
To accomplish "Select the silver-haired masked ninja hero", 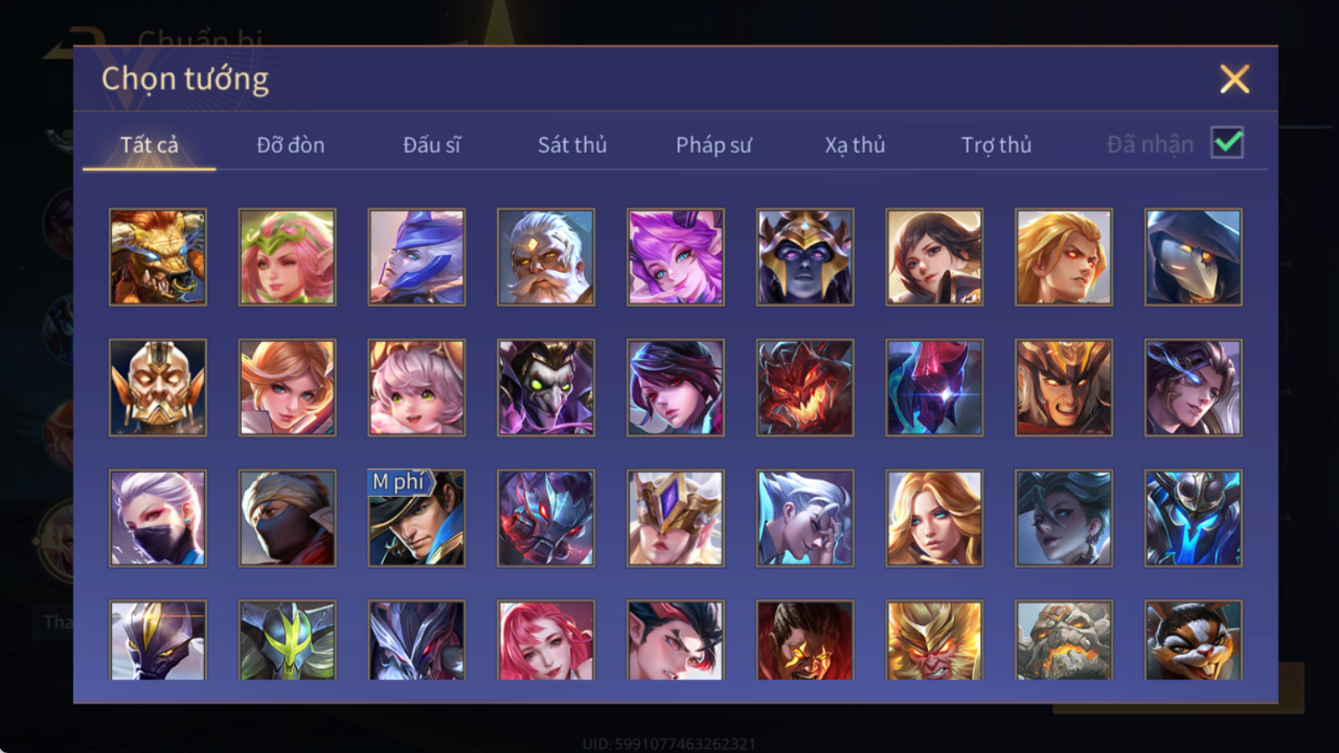I will pos(158,518).
